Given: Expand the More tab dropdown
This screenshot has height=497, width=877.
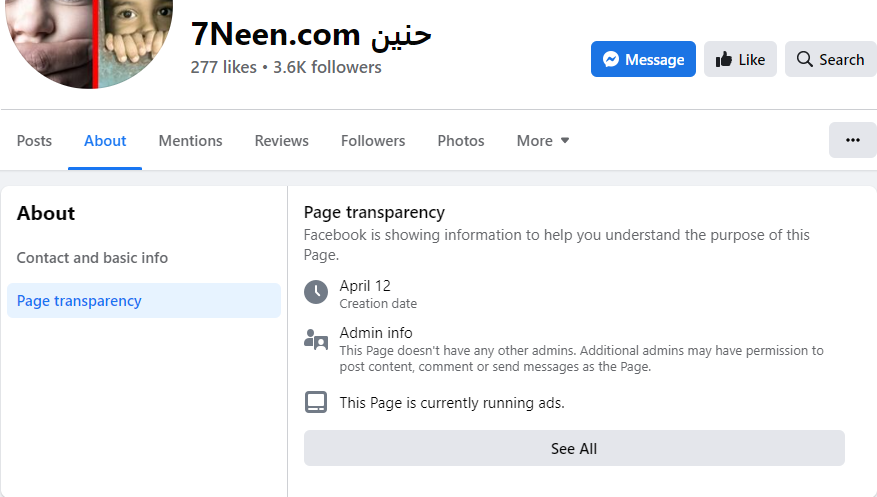Looking at the screenshot, I should (543, 141).
